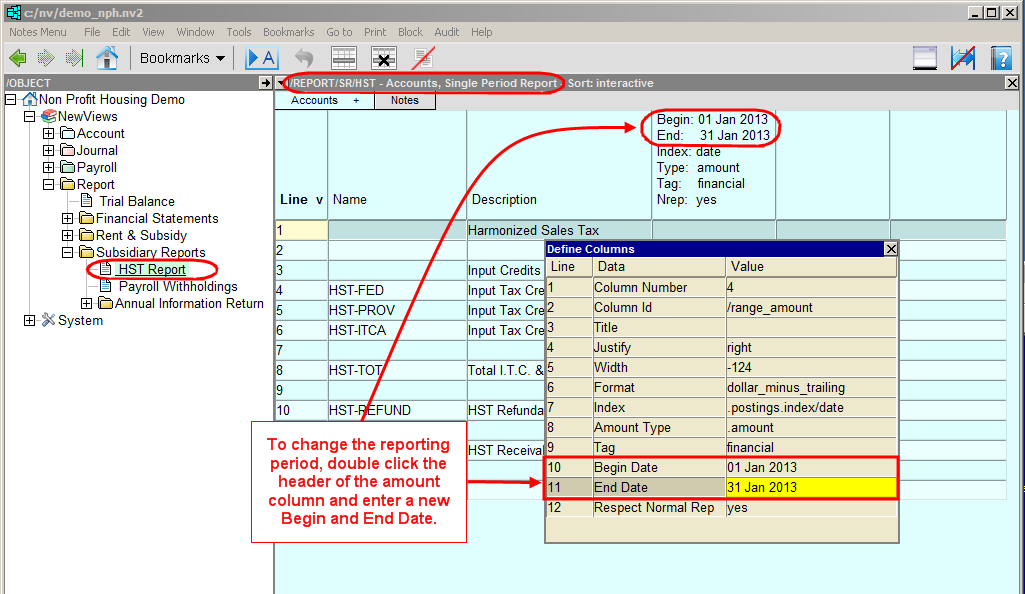
Task: Click the delete row icon with X
Action: (384, 58)
